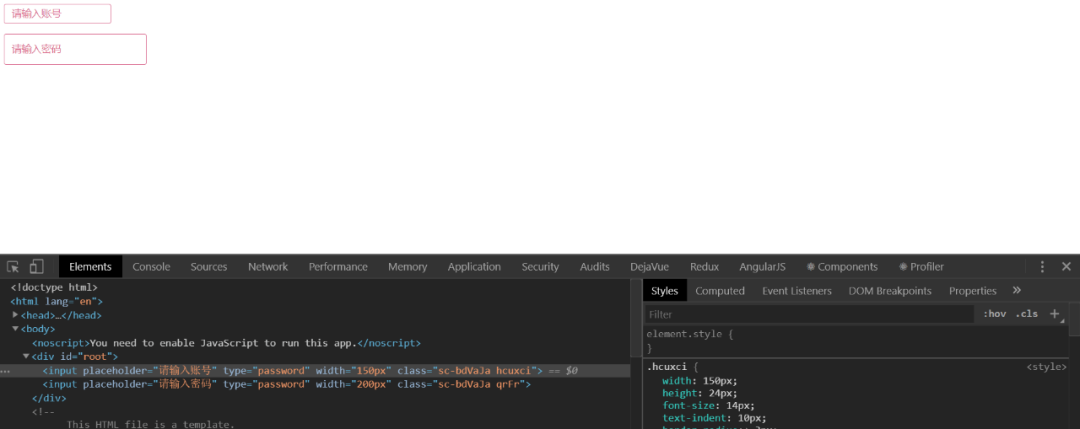Select the Styles sub-tab
The height and width of the screenshot is (429, 1080).
[665, 291]
